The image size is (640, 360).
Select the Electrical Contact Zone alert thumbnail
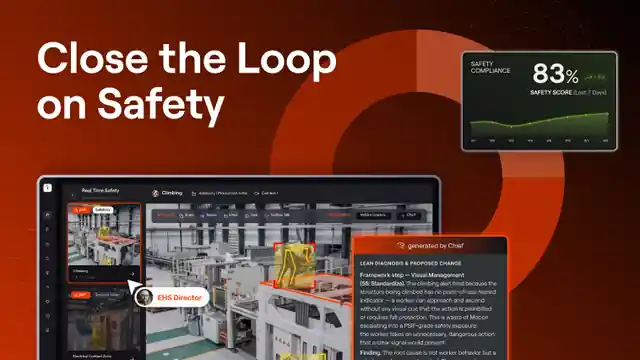pyautogui.click(x=104, y=320)
